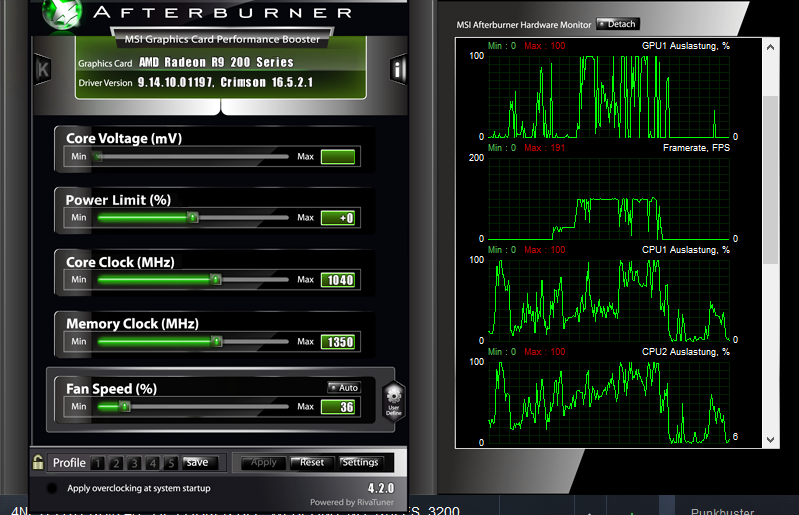Image resolution: width=799 pixels, height=515 pixels.
Task: Click the Core Clock 1040 value field
Action: [338, 280]
